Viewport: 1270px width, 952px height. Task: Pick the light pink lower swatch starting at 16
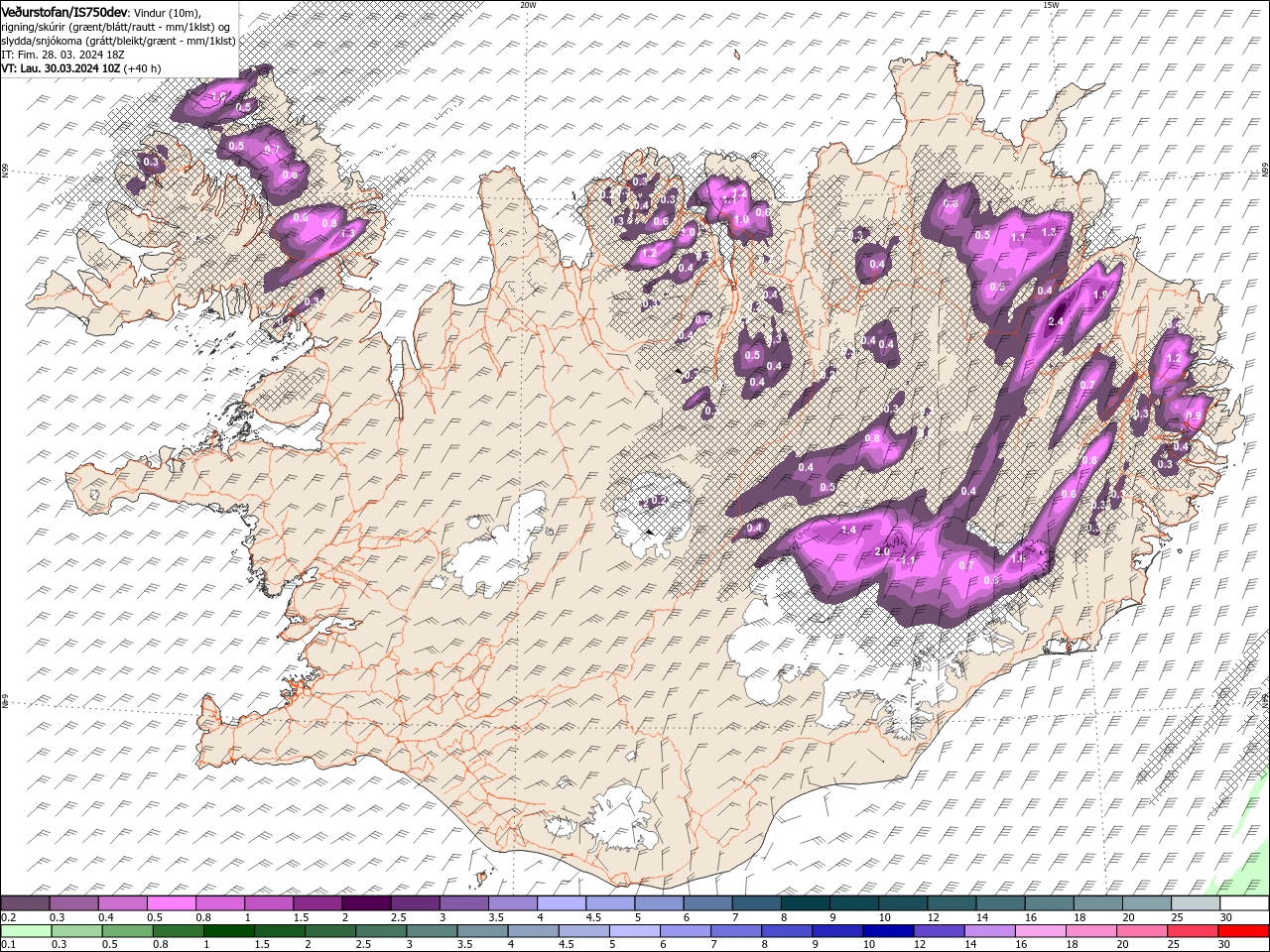1042,930
